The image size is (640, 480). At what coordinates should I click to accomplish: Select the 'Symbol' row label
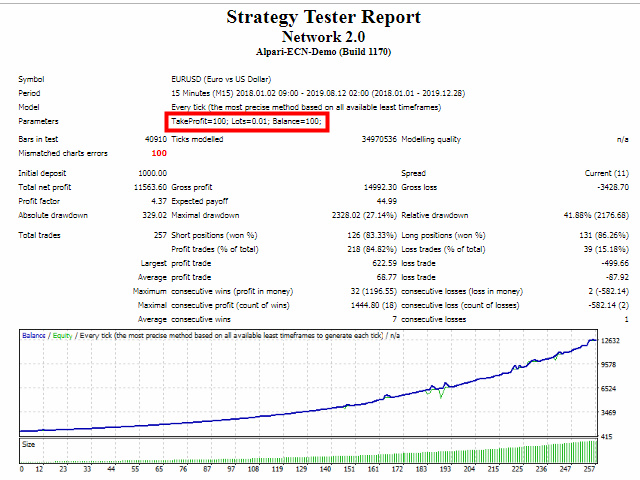[31, 79]
